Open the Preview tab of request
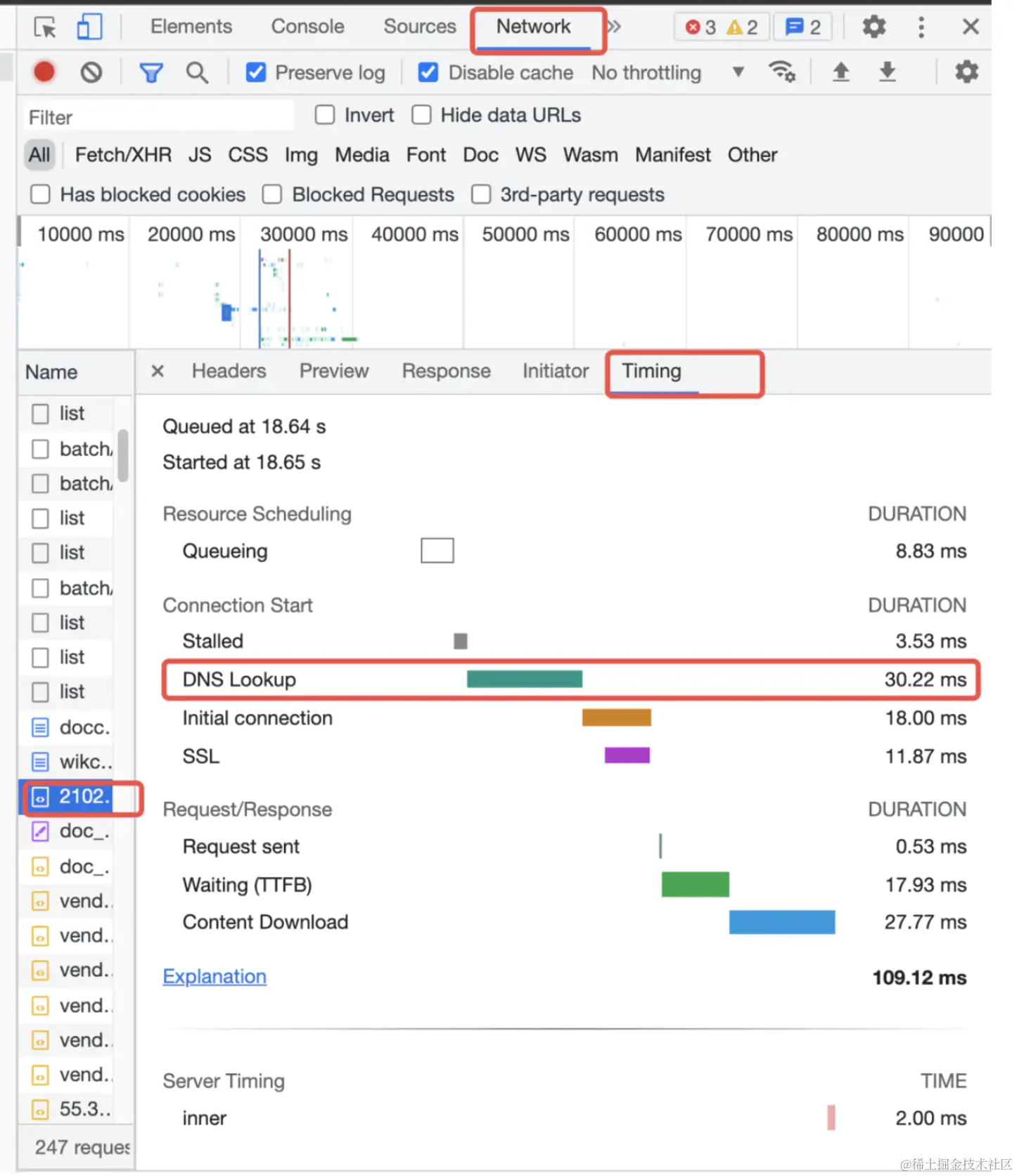The height and width of the screenshot is (1176, 1017). click(334, 371)
